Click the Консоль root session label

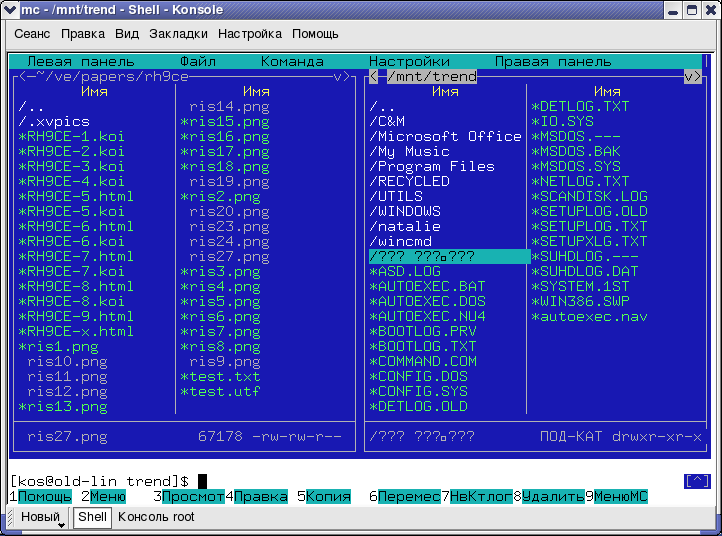156,517
